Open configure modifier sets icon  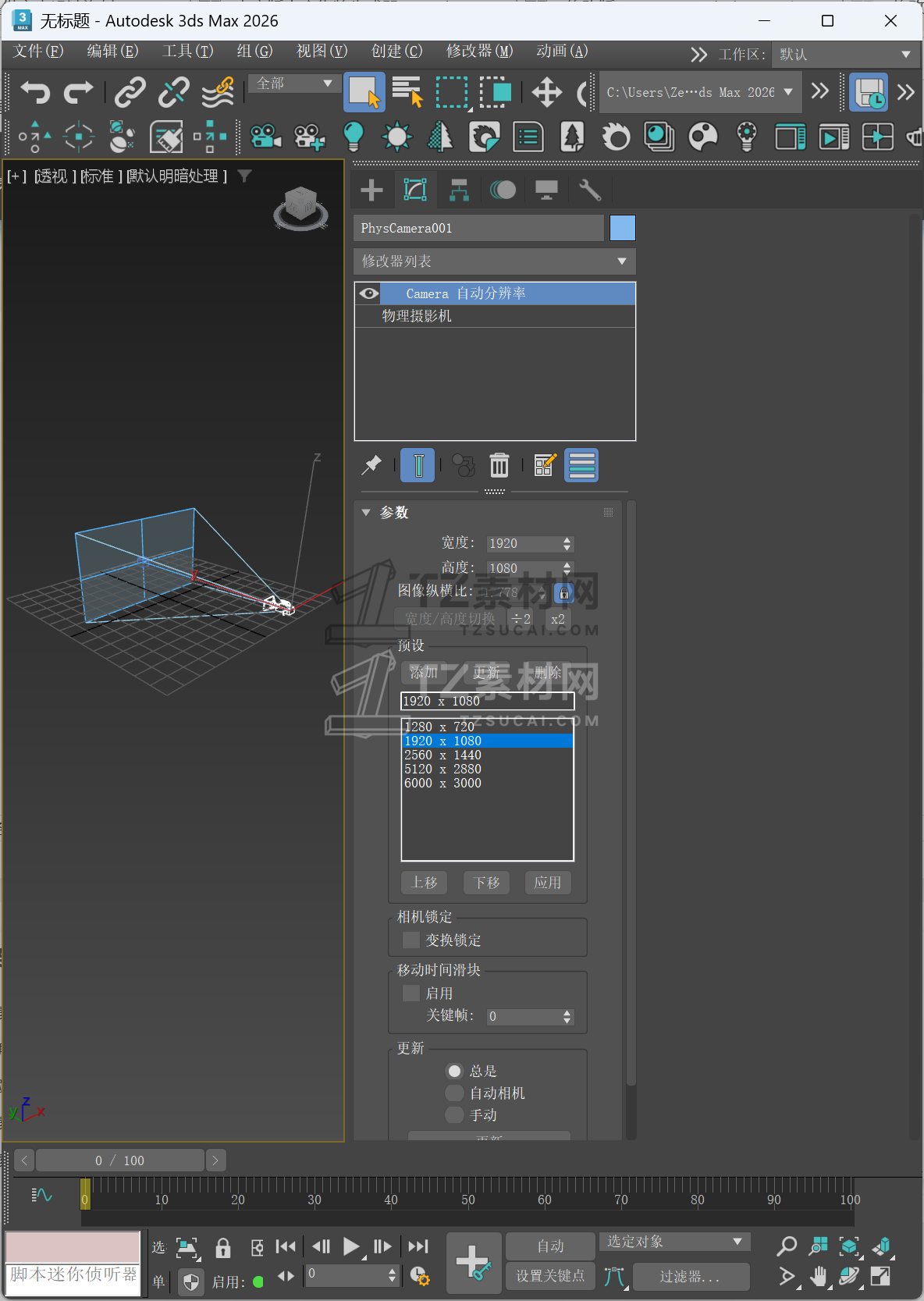(x=545, y=465)
